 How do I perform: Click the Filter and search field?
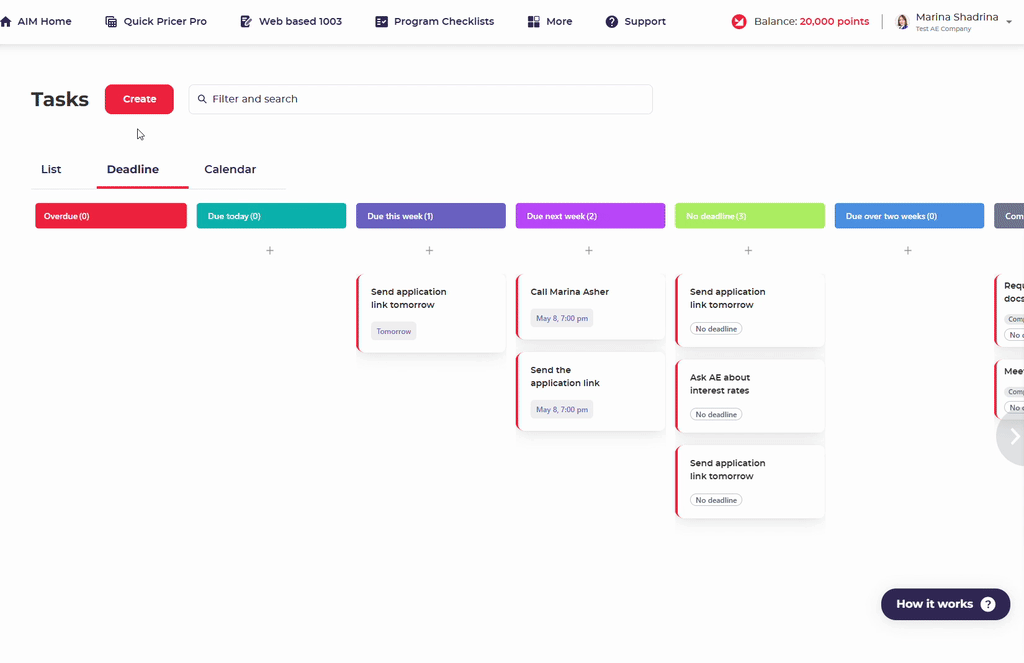pyautogui.click(x=421, y=99)
